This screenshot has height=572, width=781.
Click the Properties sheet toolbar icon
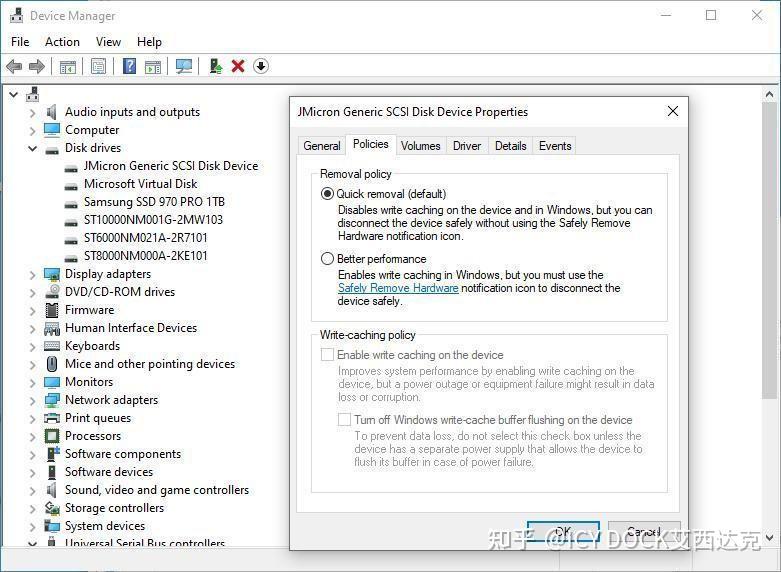(x=99, y=66)
